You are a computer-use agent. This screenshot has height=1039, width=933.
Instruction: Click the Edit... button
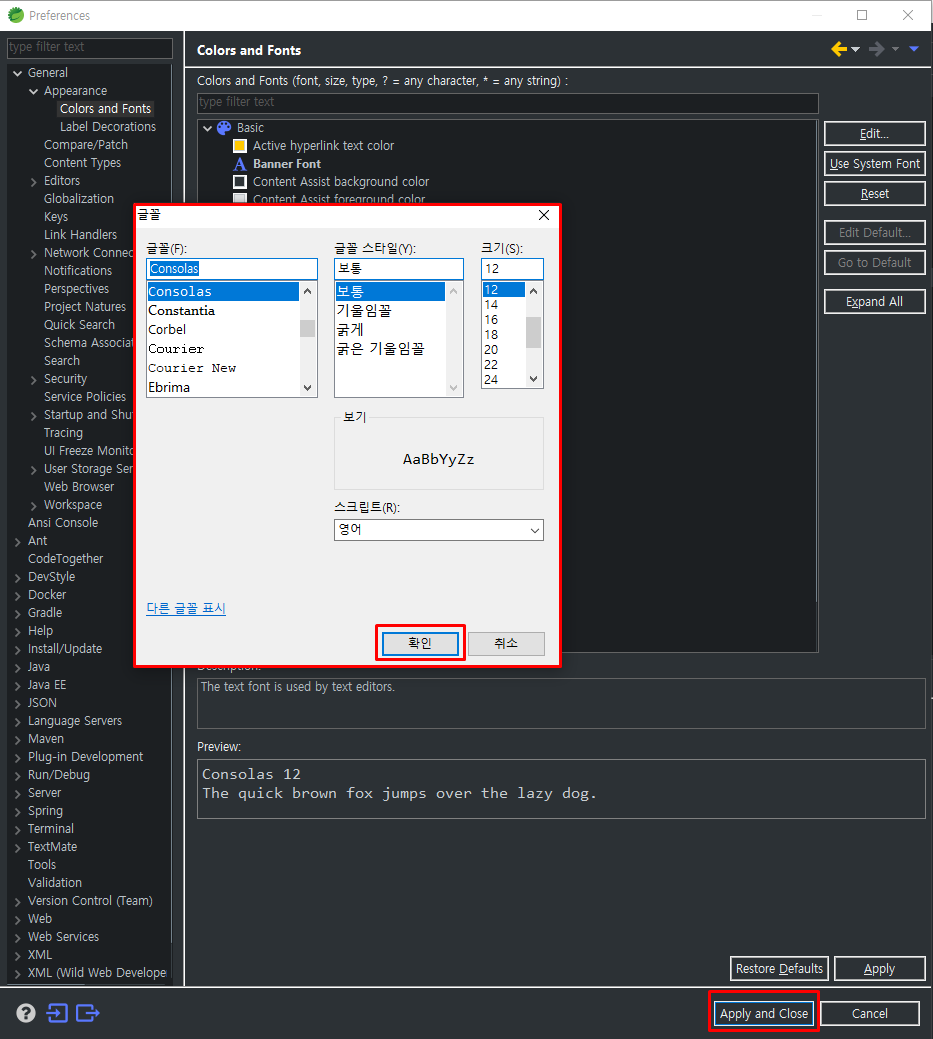pos(875,134)
